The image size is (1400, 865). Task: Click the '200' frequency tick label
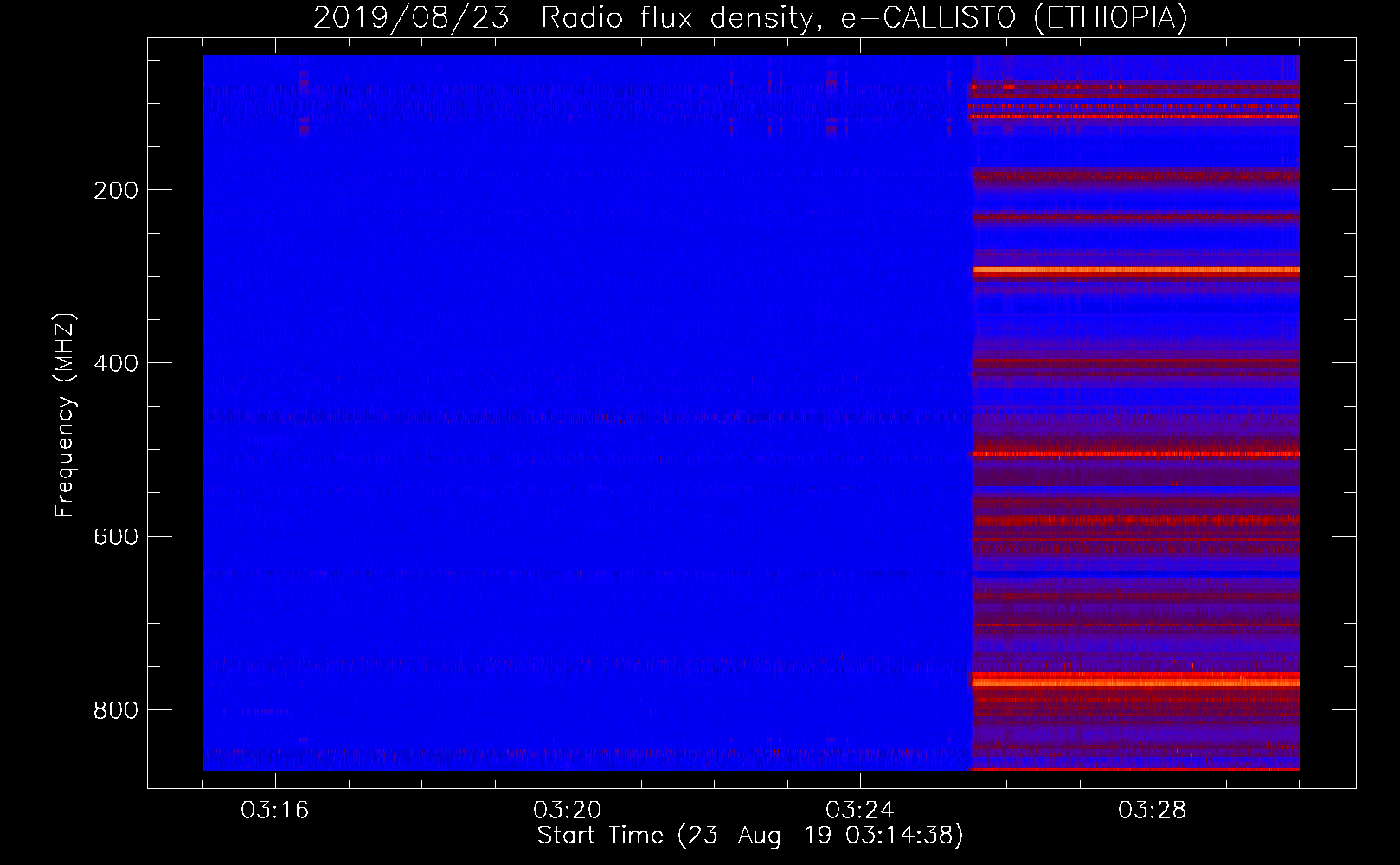tap(116, 190)
